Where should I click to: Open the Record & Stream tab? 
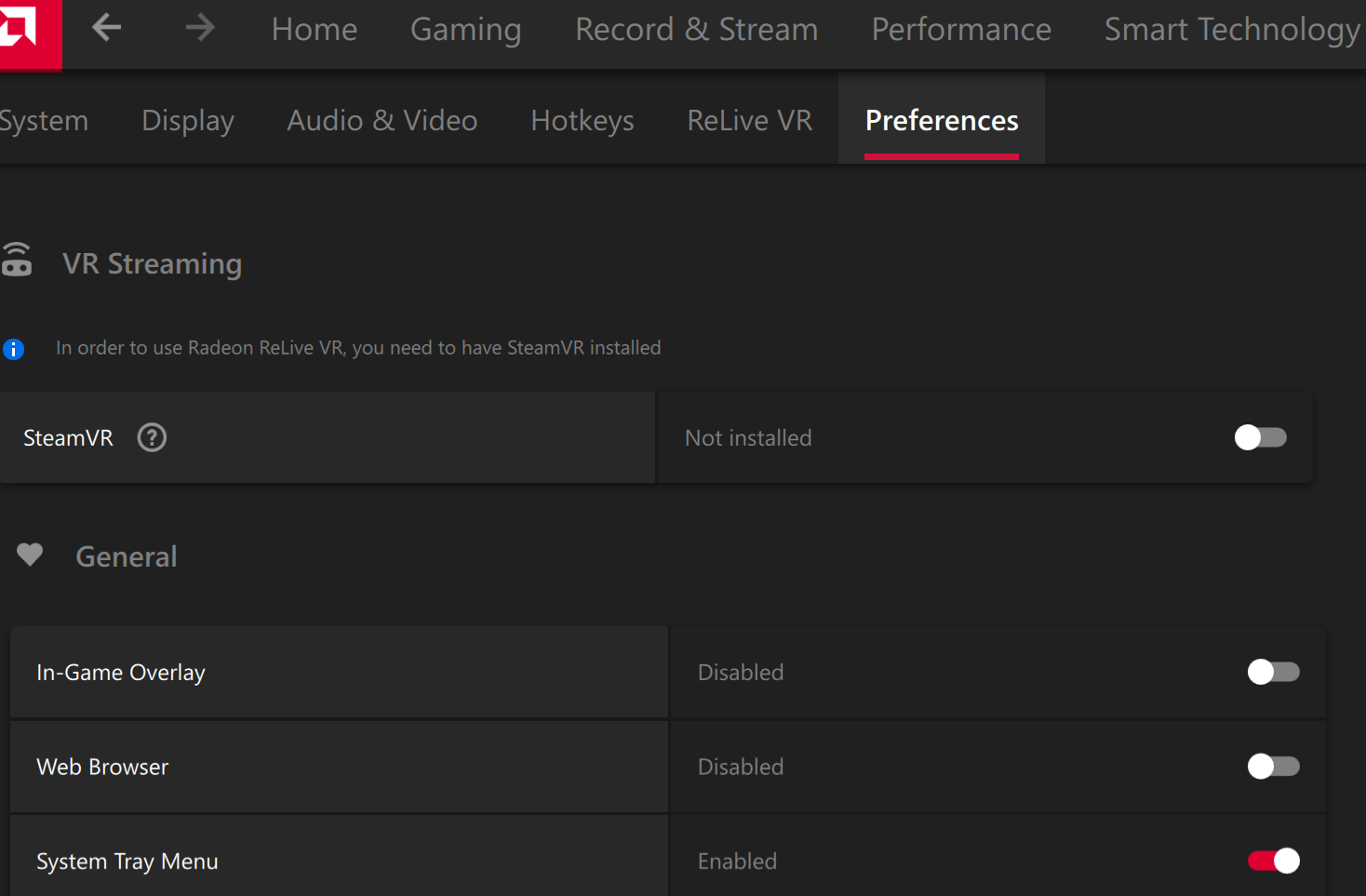pos(697,30)
